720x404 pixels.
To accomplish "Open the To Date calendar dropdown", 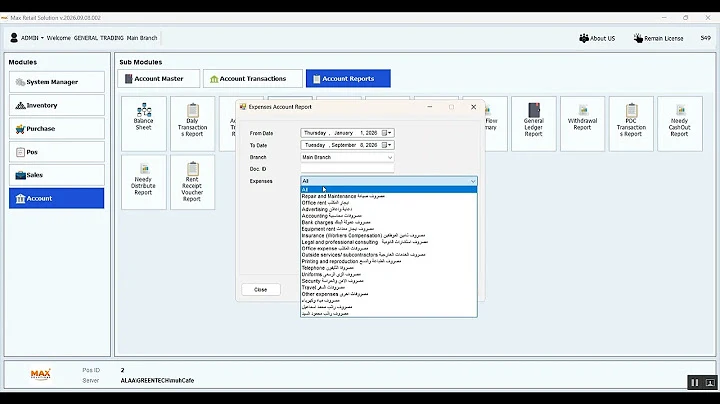I will (387, 145).
